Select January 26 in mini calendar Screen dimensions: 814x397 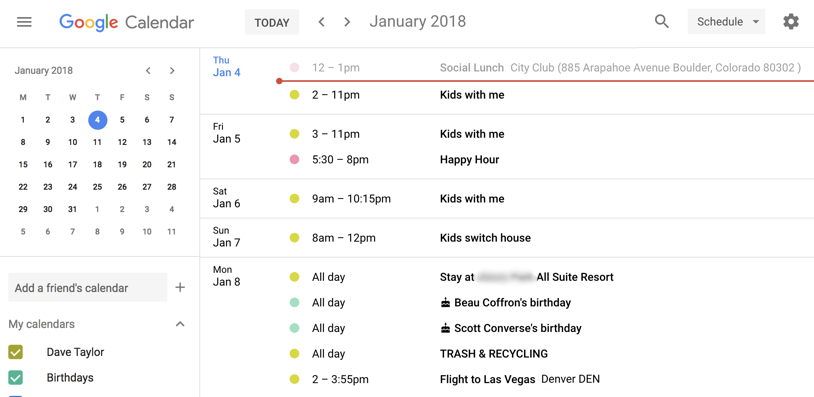tap(122, 187)
